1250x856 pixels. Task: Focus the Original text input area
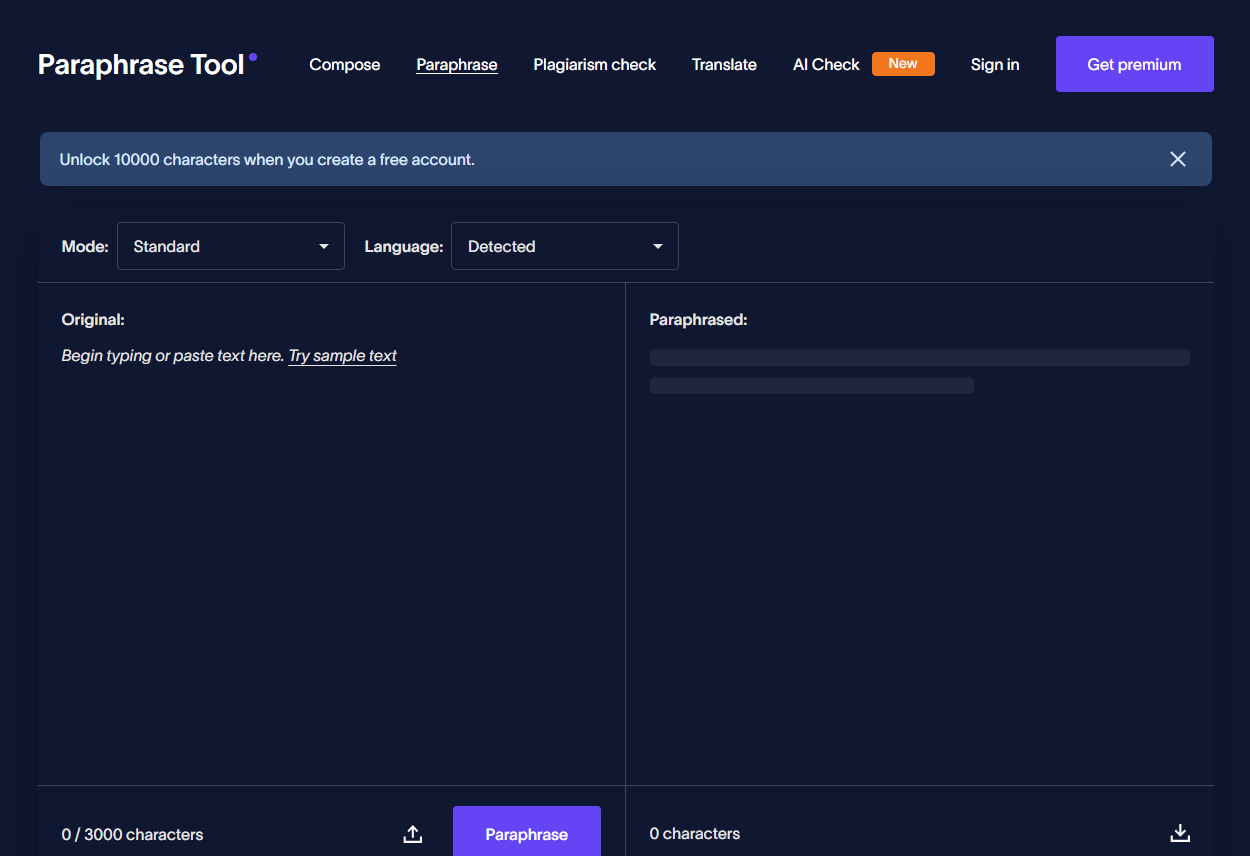(332, 560)
